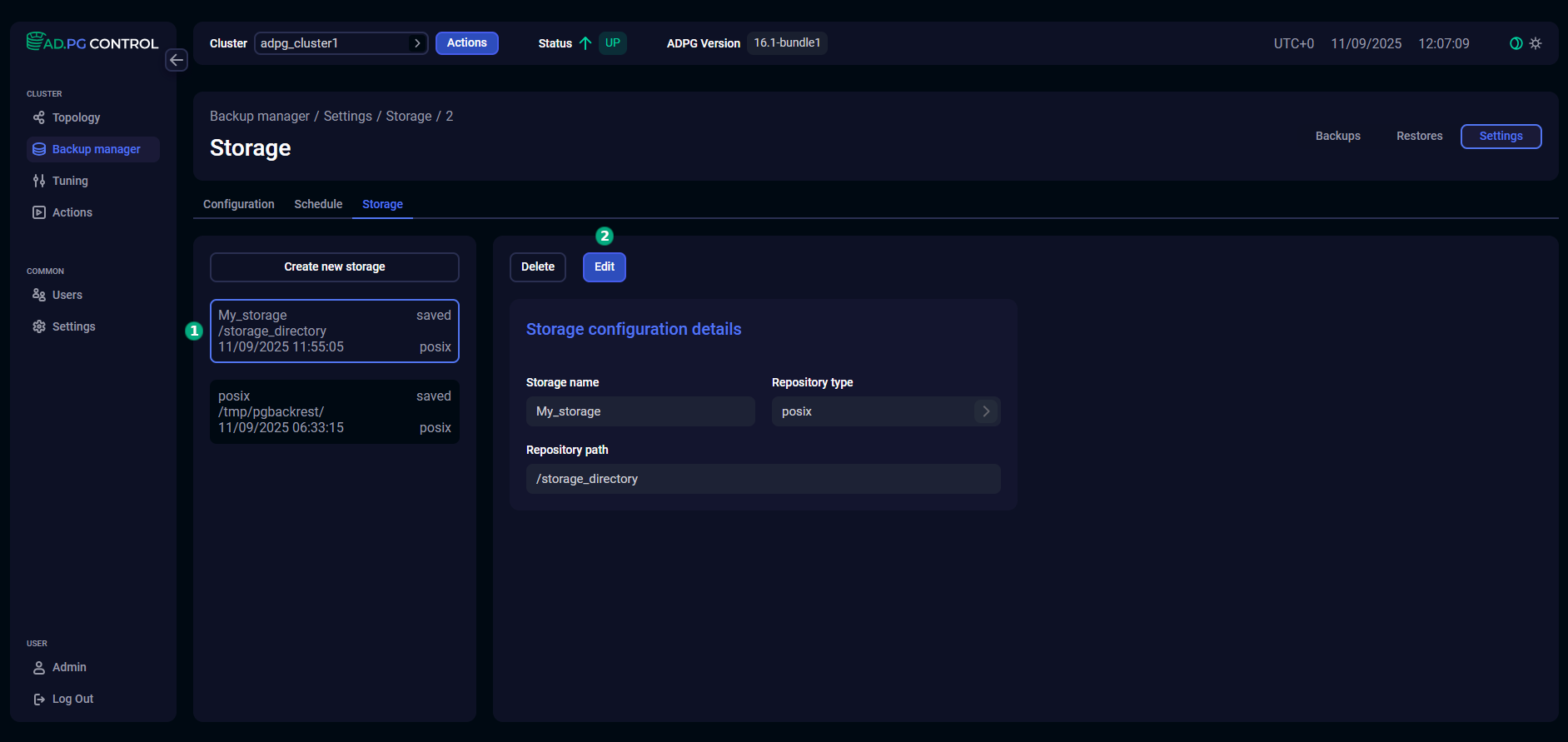Click the Backup manager database icon

[x=39, y=149]
